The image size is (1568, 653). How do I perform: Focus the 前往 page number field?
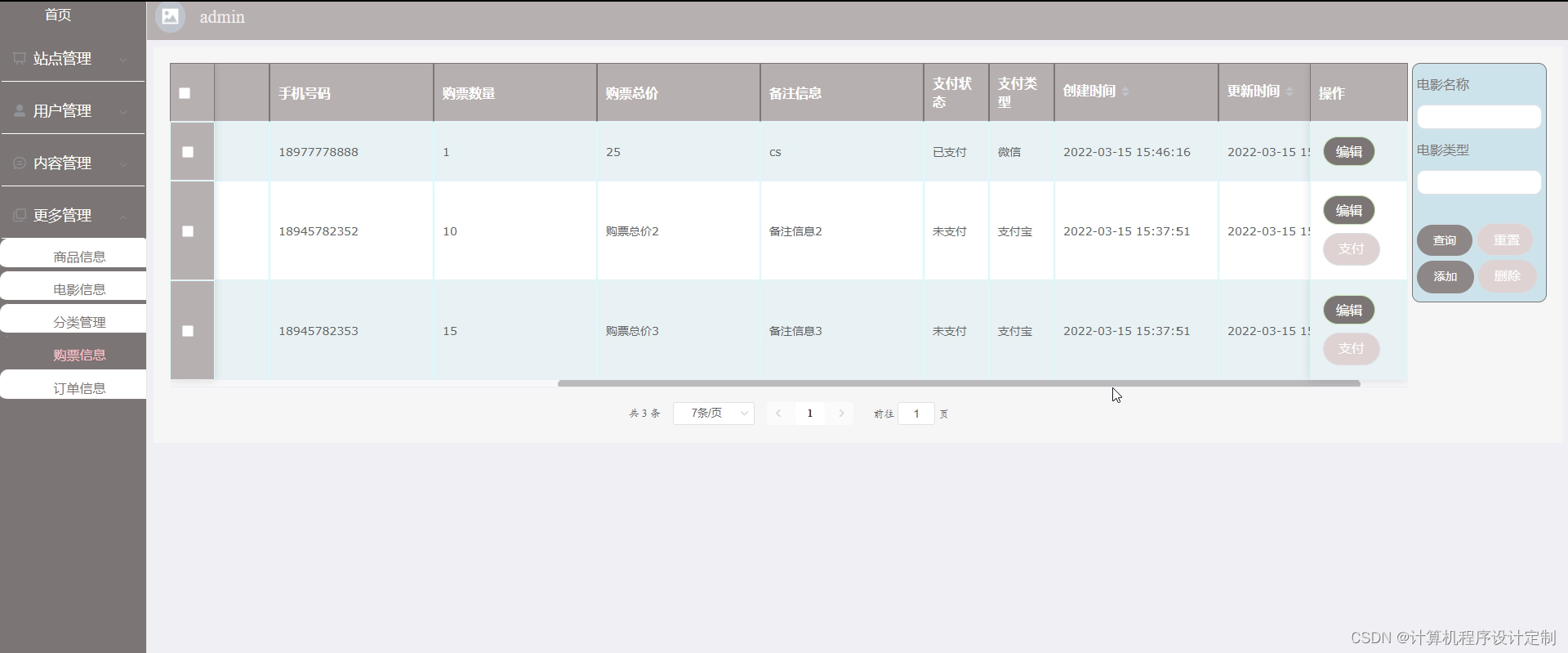[915, 414]
